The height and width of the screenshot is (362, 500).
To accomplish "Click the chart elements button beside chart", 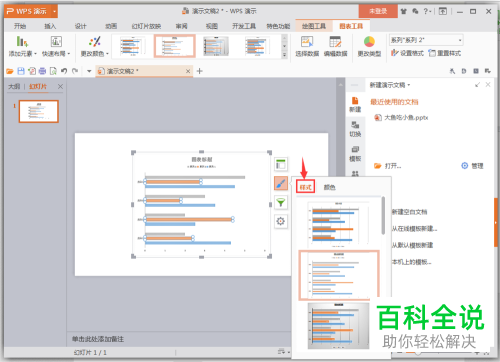I will (x=281, y=164).
